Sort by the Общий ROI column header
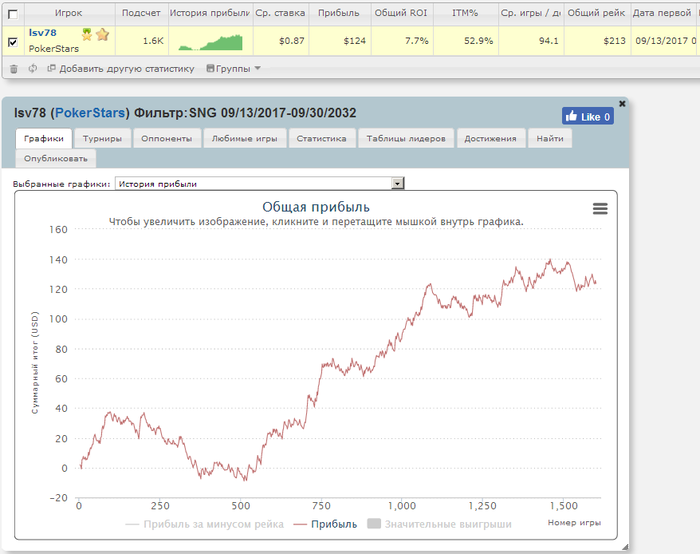The height and width of the screenshot is (554, 700). click(x=401, y=13)
